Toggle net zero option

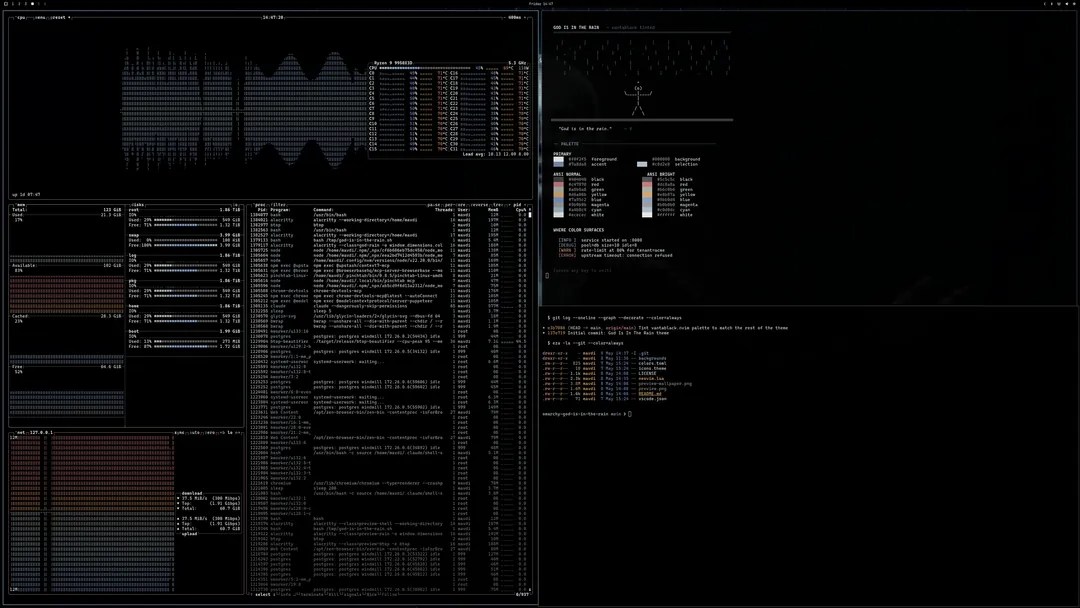coord(210,432)
